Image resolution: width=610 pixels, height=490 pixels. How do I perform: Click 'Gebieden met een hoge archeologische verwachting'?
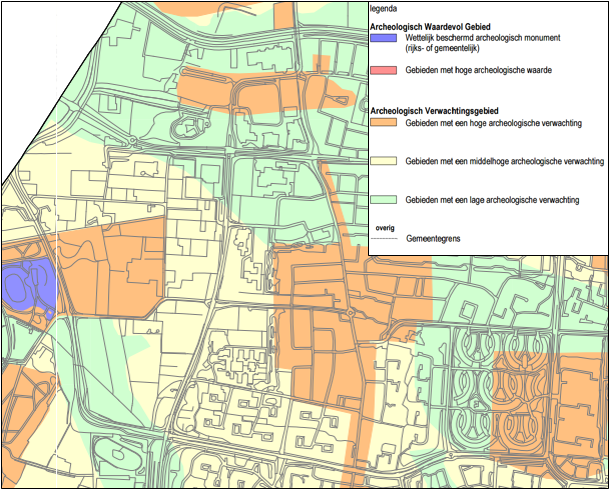tap(493, 123)
